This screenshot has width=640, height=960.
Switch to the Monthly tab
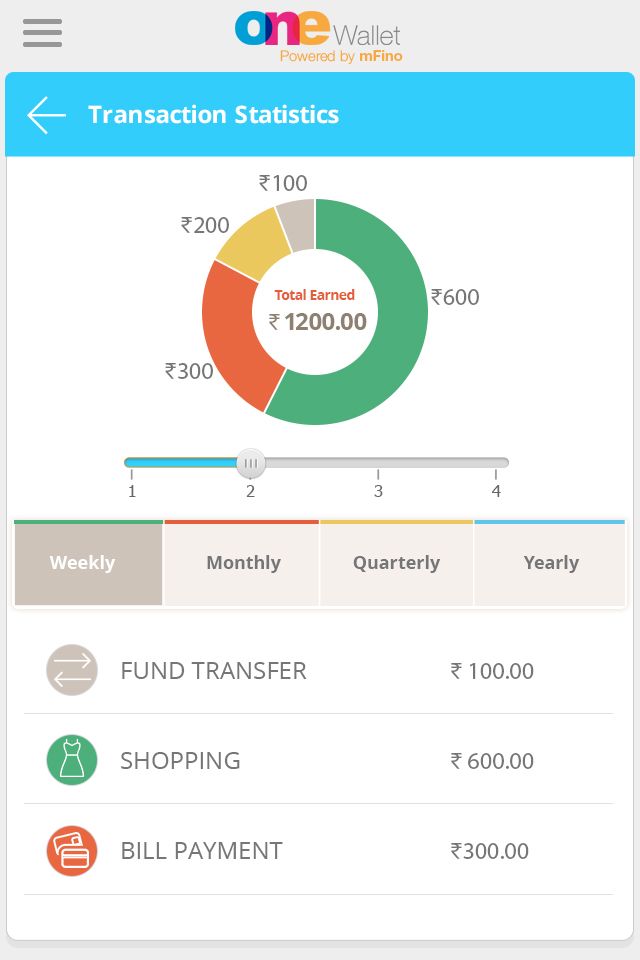click(x=242, y=563)
